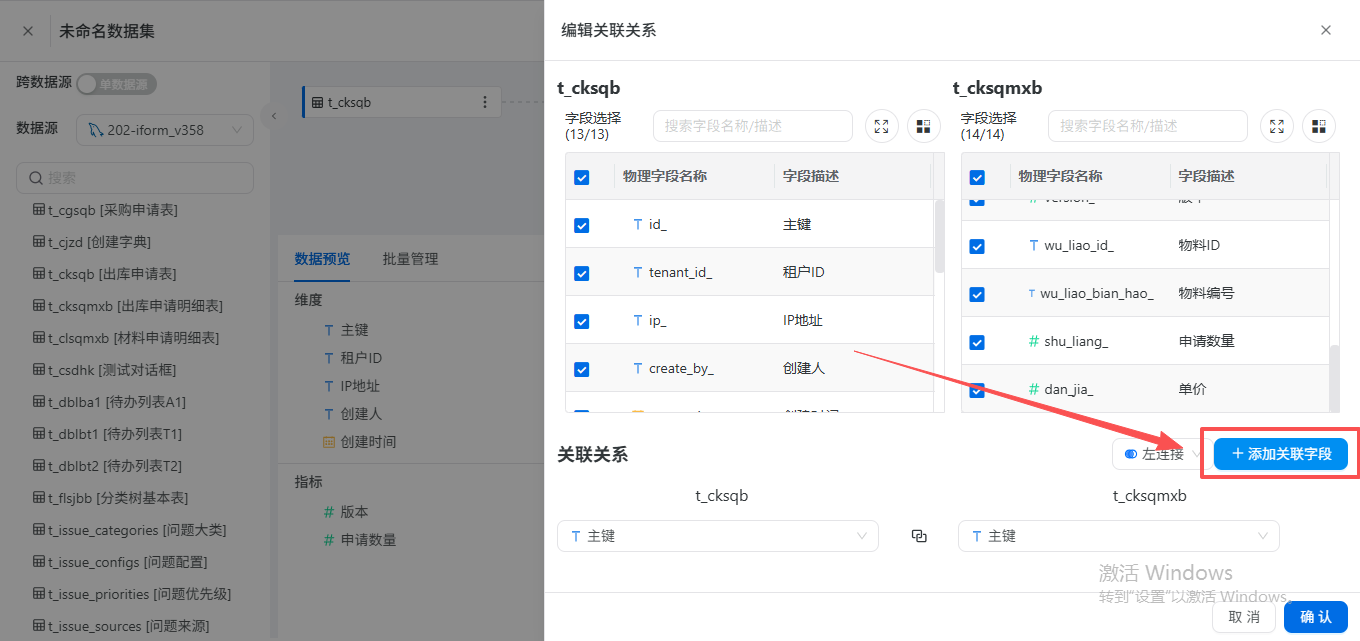Collapse the left panel with the chevron handle
This screenshot has height=641, width=1360.
click(273, 116)
